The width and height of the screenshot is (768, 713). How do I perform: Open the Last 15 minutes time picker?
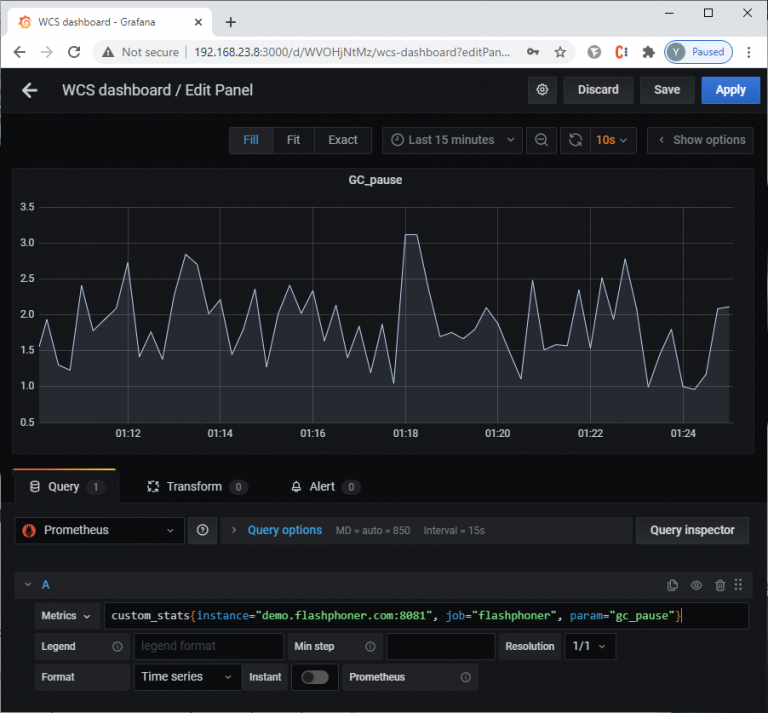(452, 140)
